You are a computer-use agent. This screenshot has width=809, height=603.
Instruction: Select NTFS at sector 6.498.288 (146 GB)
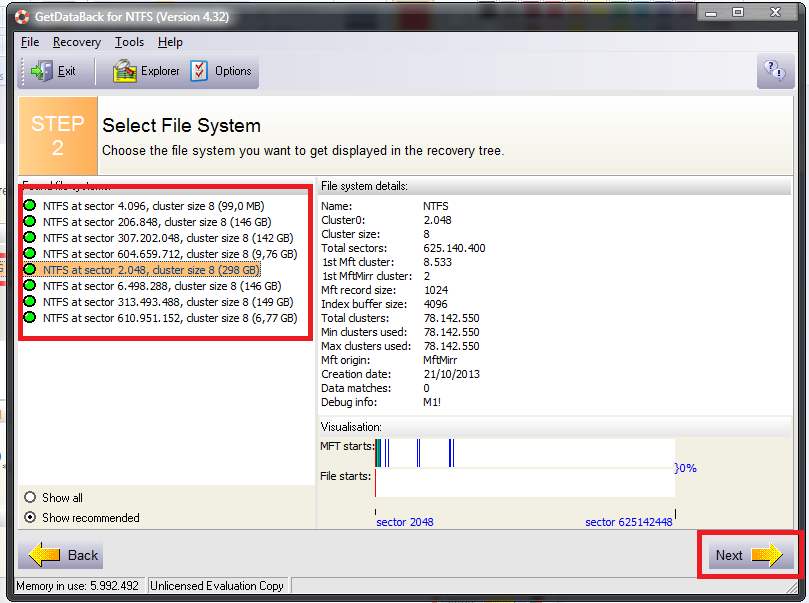coord(161,286)
